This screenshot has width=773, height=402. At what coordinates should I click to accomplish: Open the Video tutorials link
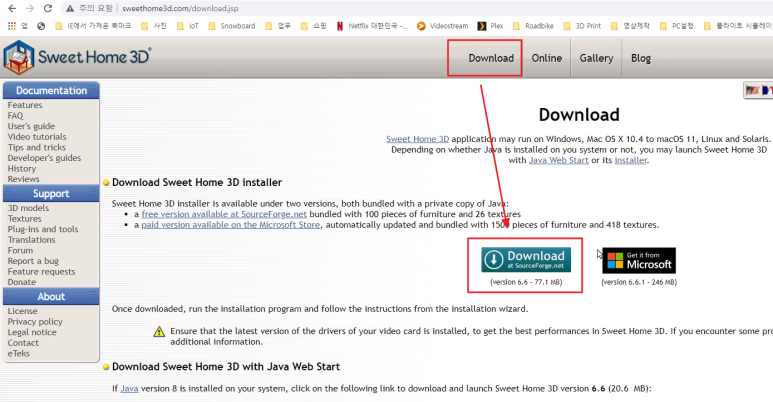(x=37, y=137)
